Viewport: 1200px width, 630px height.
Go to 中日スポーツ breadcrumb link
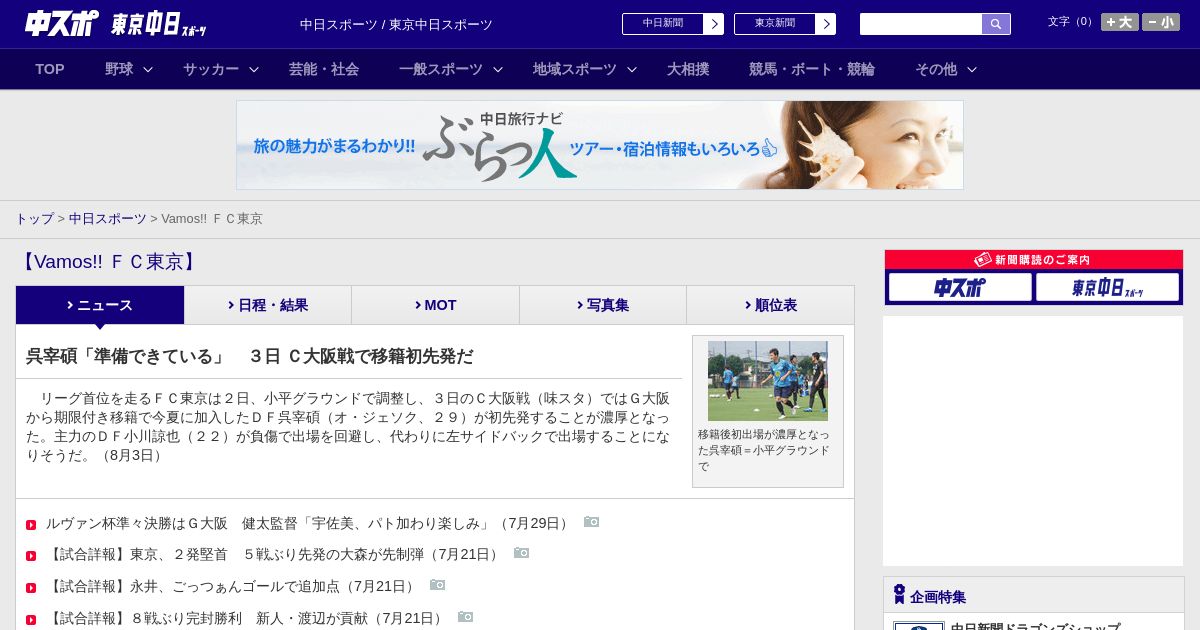coord(108,218)
